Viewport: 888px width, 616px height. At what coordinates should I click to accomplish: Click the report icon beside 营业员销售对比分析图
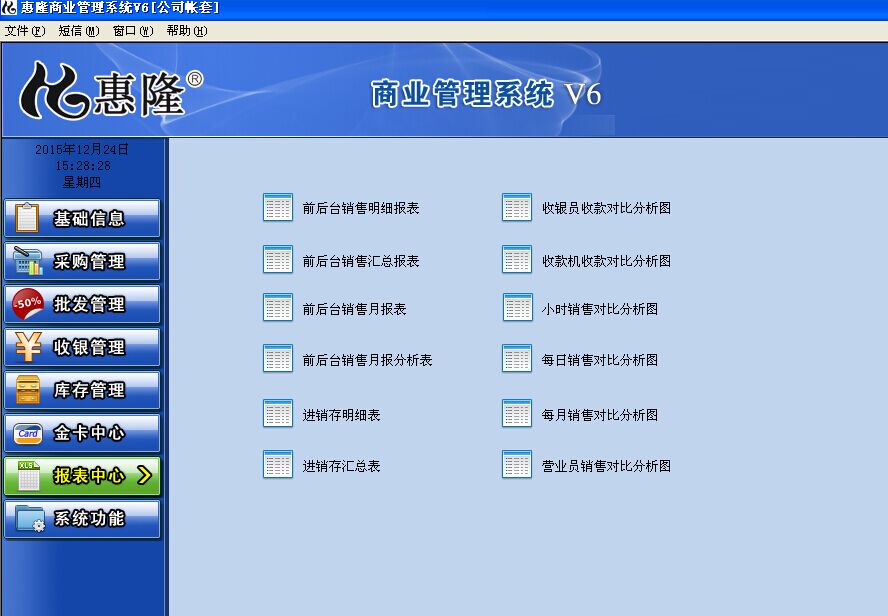516,464
